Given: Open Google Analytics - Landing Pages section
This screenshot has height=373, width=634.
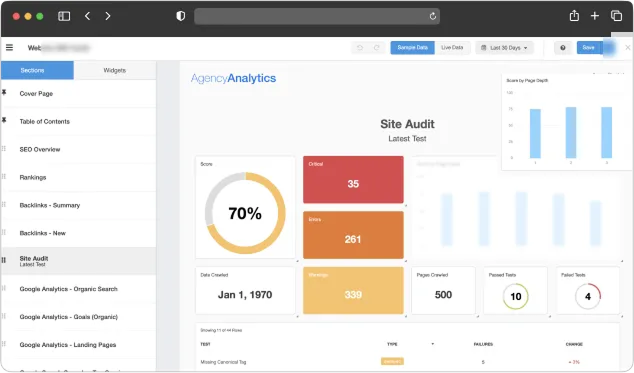Looking at the screenshot, I should click(78, 345).
